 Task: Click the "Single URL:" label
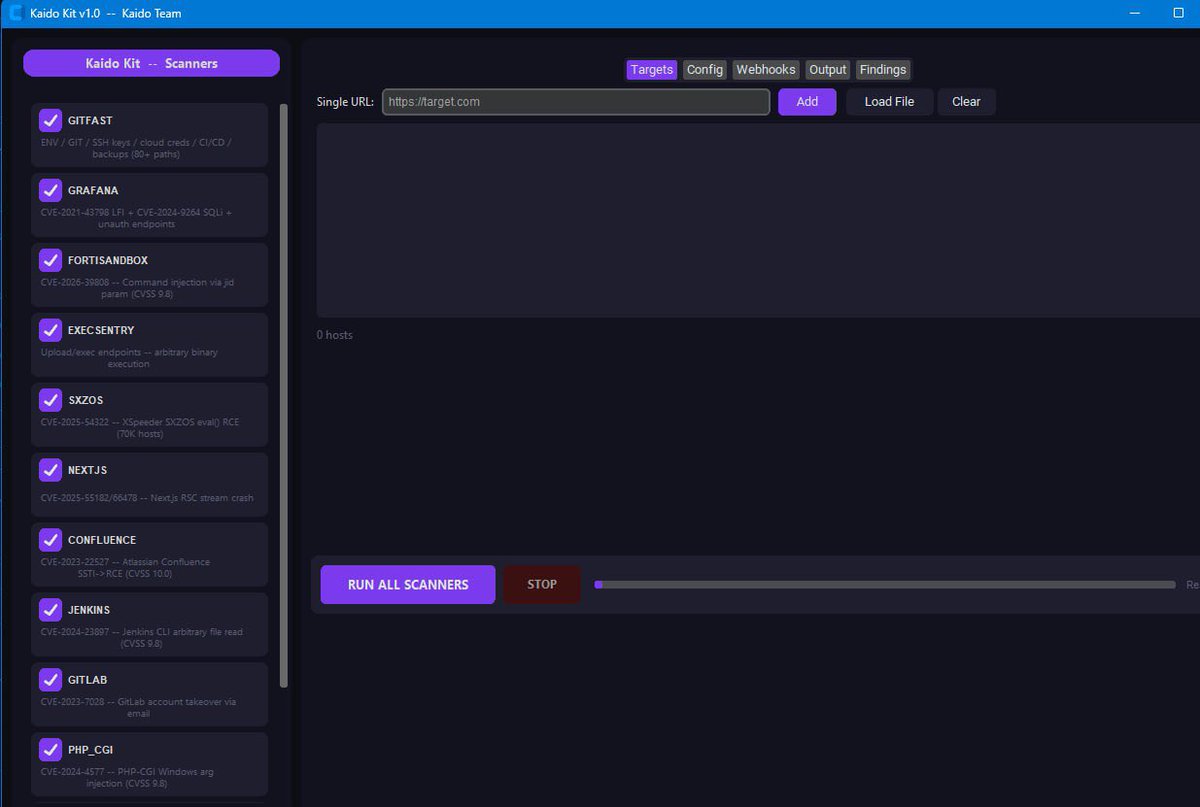345,102
